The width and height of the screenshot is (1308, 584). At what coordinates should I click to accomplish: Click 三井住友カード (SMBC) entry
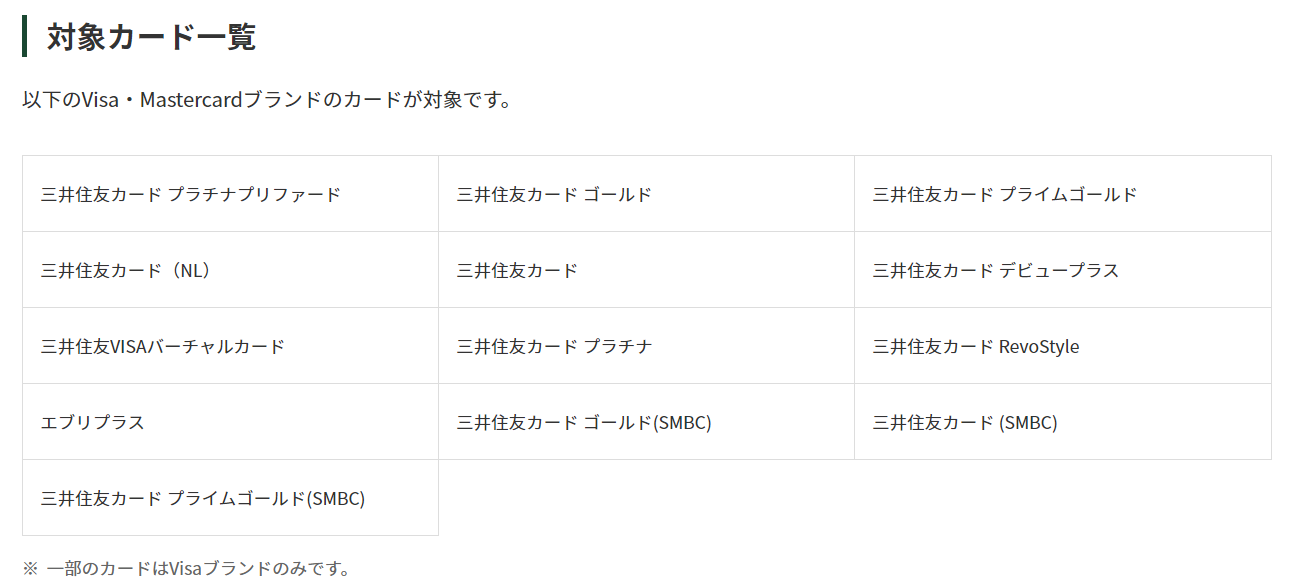click(1063, 422)
